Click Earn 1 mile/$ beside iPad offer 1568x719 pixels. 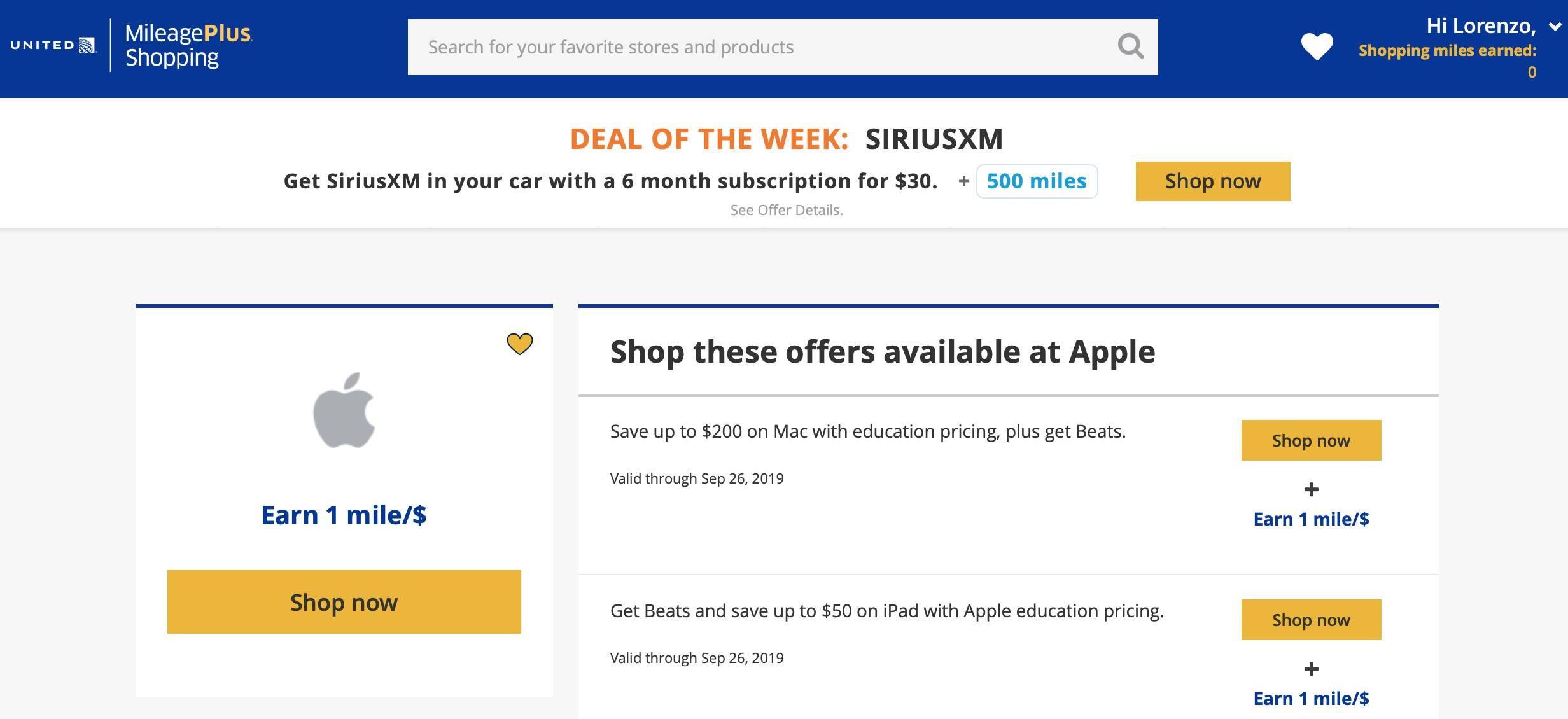[1311, 699]
